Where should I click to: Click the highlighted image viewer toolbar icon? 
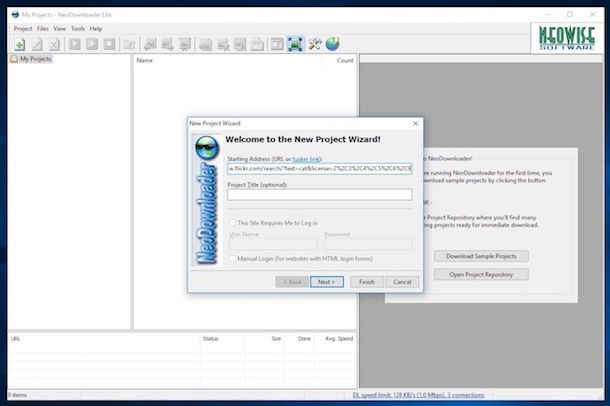295,44
